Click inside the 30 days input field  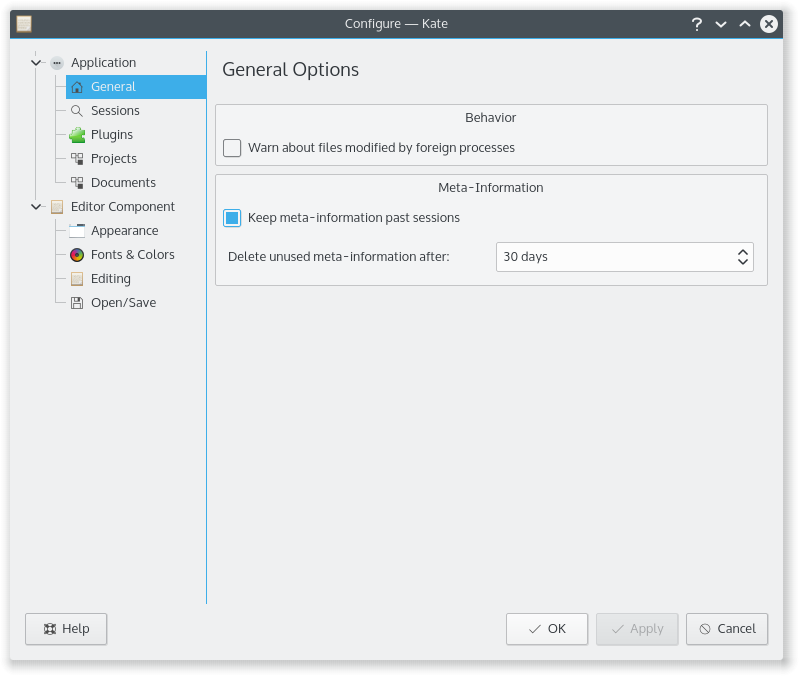click(612, 257)
